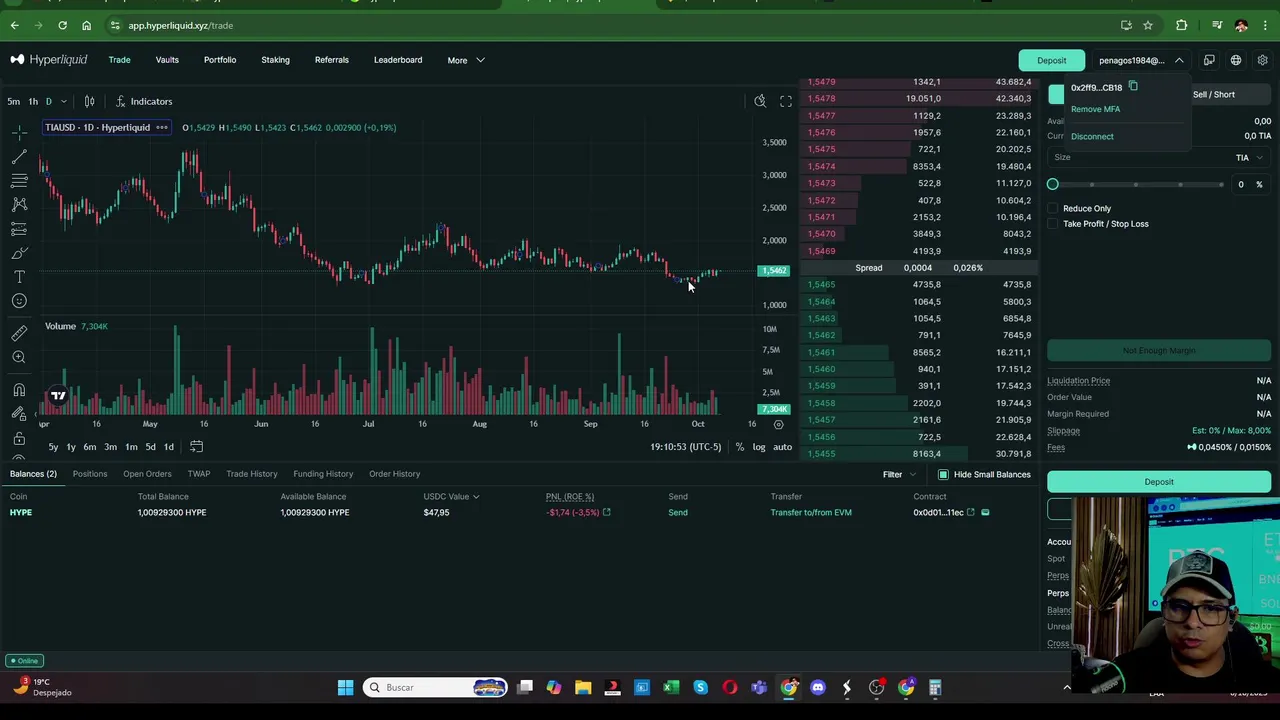Open Excel from the taskbar
This screenshot has width=1280, height=720.
pos(671,687)
